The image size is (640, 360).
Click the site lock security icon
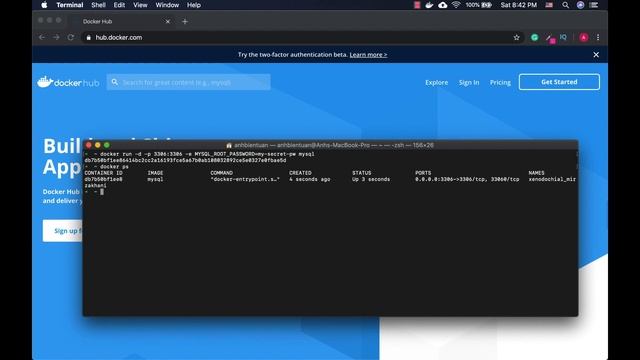89,38
